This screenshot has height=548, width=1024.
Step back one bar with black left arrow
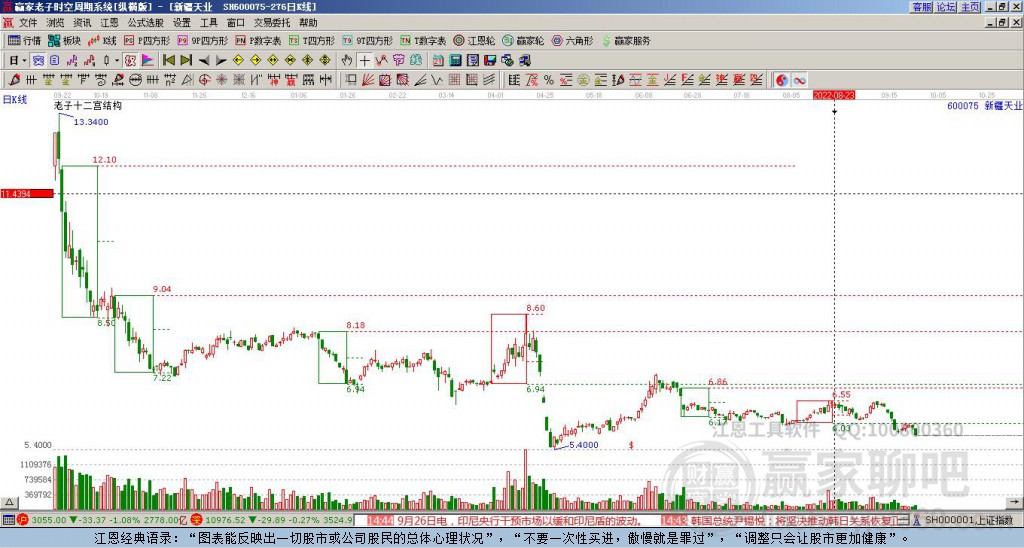[204, 60]
